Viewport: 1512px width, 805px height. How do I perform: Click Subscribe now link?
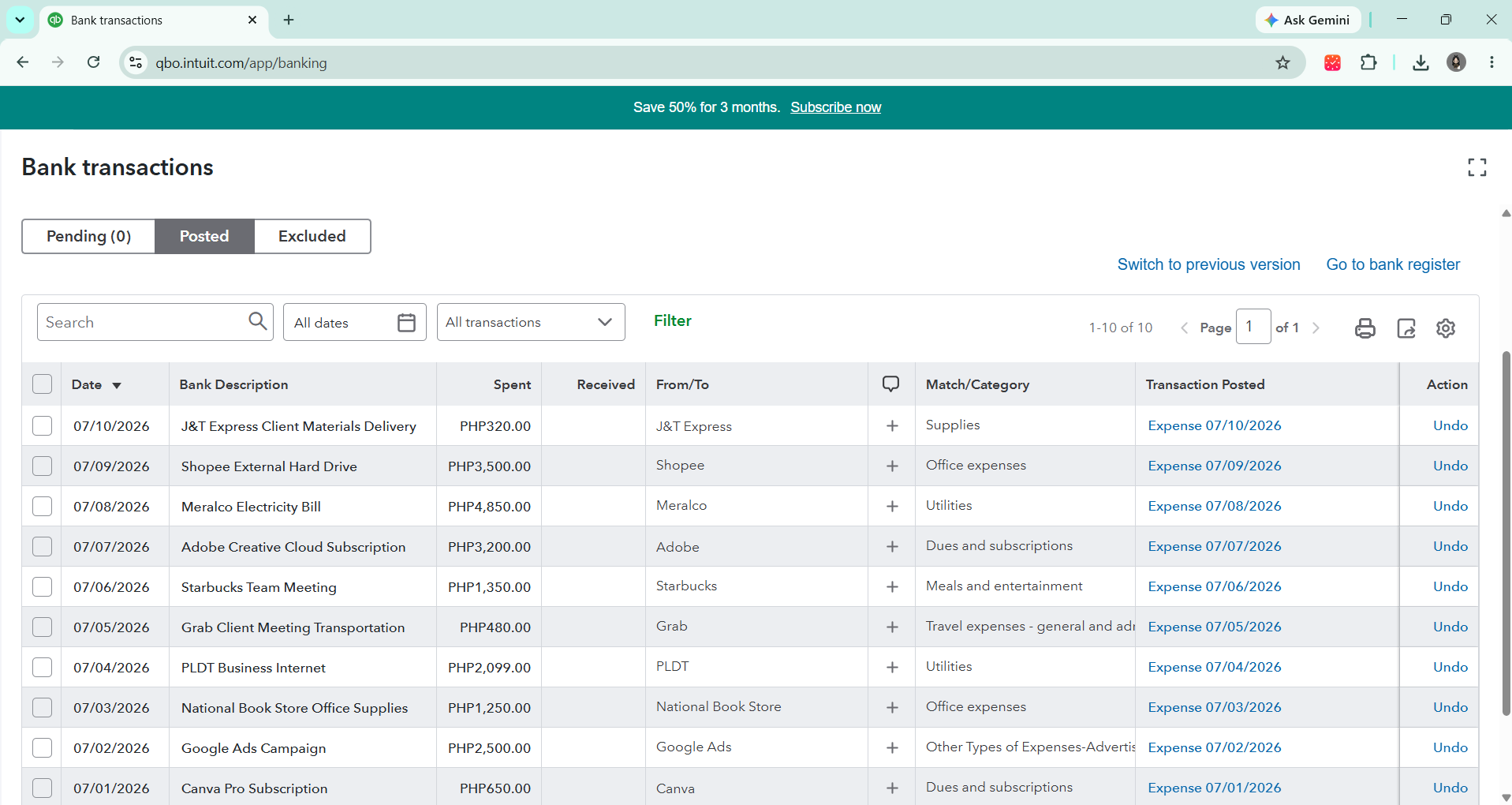click(x=835, y=107)
